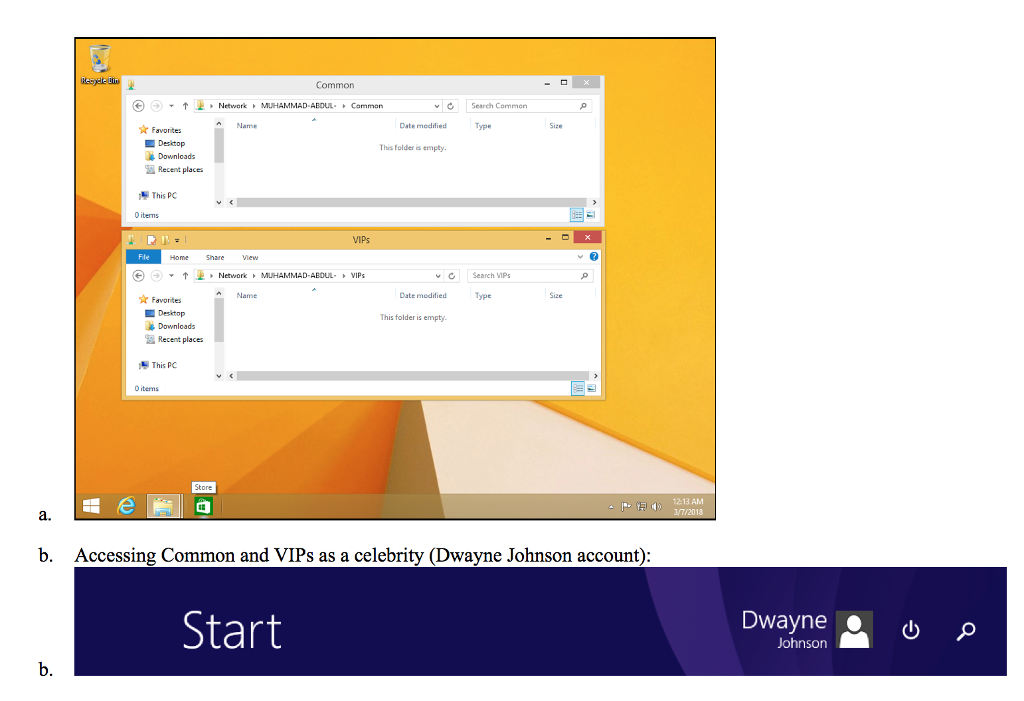Expand the Network breadcrumb in the VIPs path

point(232,275)
